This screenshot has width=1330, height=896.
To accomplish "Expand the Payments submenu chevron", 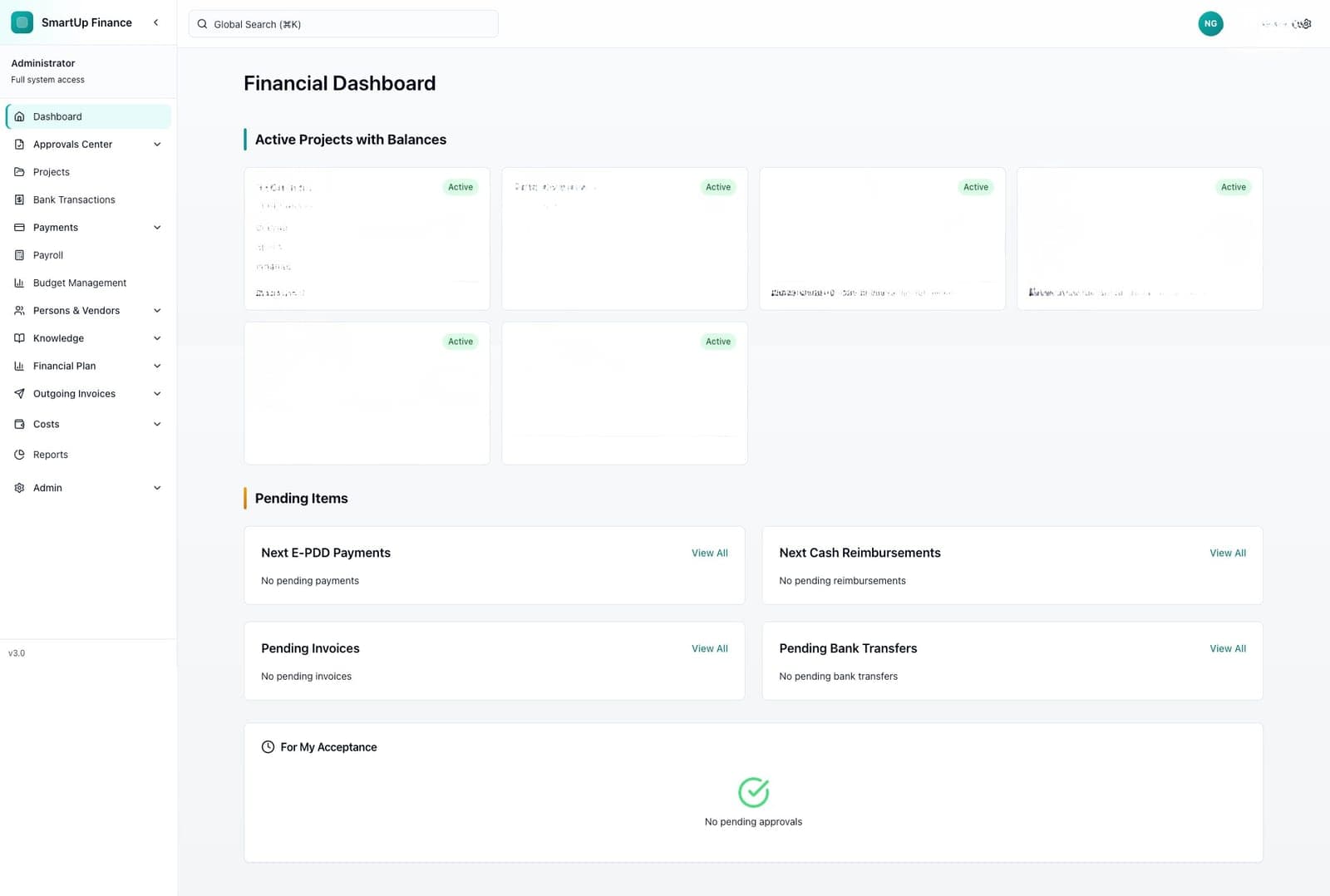I will coord(157,227).
